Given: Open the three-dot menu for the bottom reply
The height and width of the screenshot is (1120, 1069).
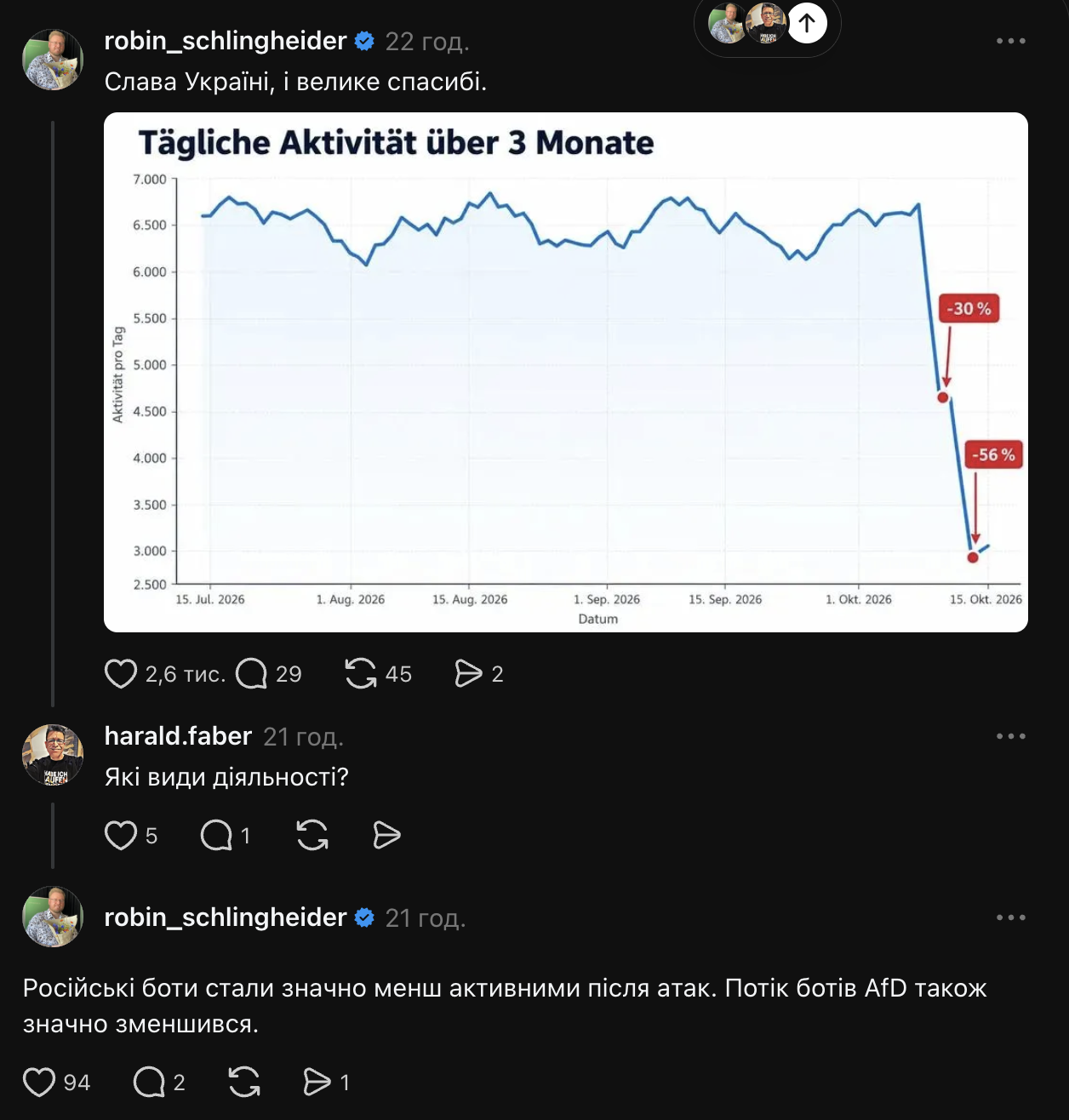Looking at the screenshot, I should (x=1011, y=917).
